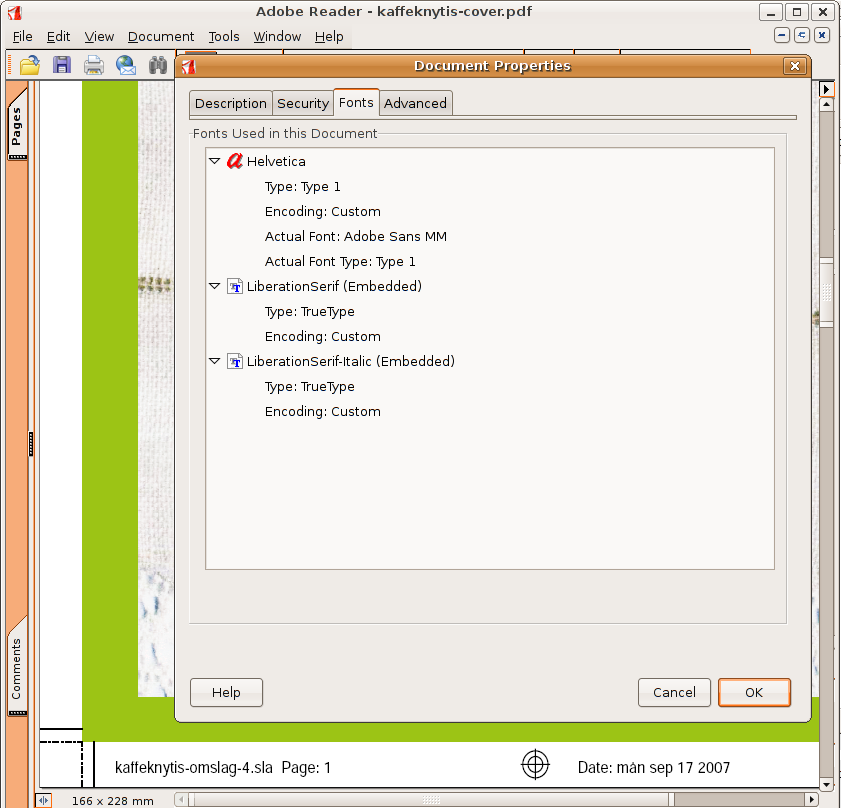Click the Help button in dialog
Viewport: 841px width, 808px height.
pyautogui.click(x=226, y=692)
